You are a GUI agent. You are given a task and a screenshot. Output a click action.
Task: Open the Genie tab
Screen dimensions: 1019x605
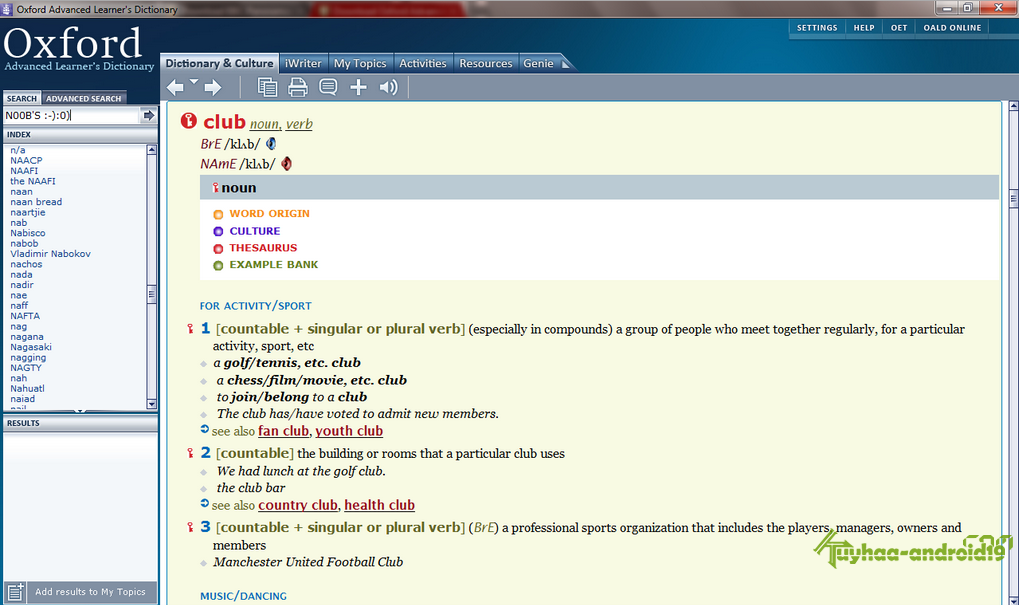(538, 63)
